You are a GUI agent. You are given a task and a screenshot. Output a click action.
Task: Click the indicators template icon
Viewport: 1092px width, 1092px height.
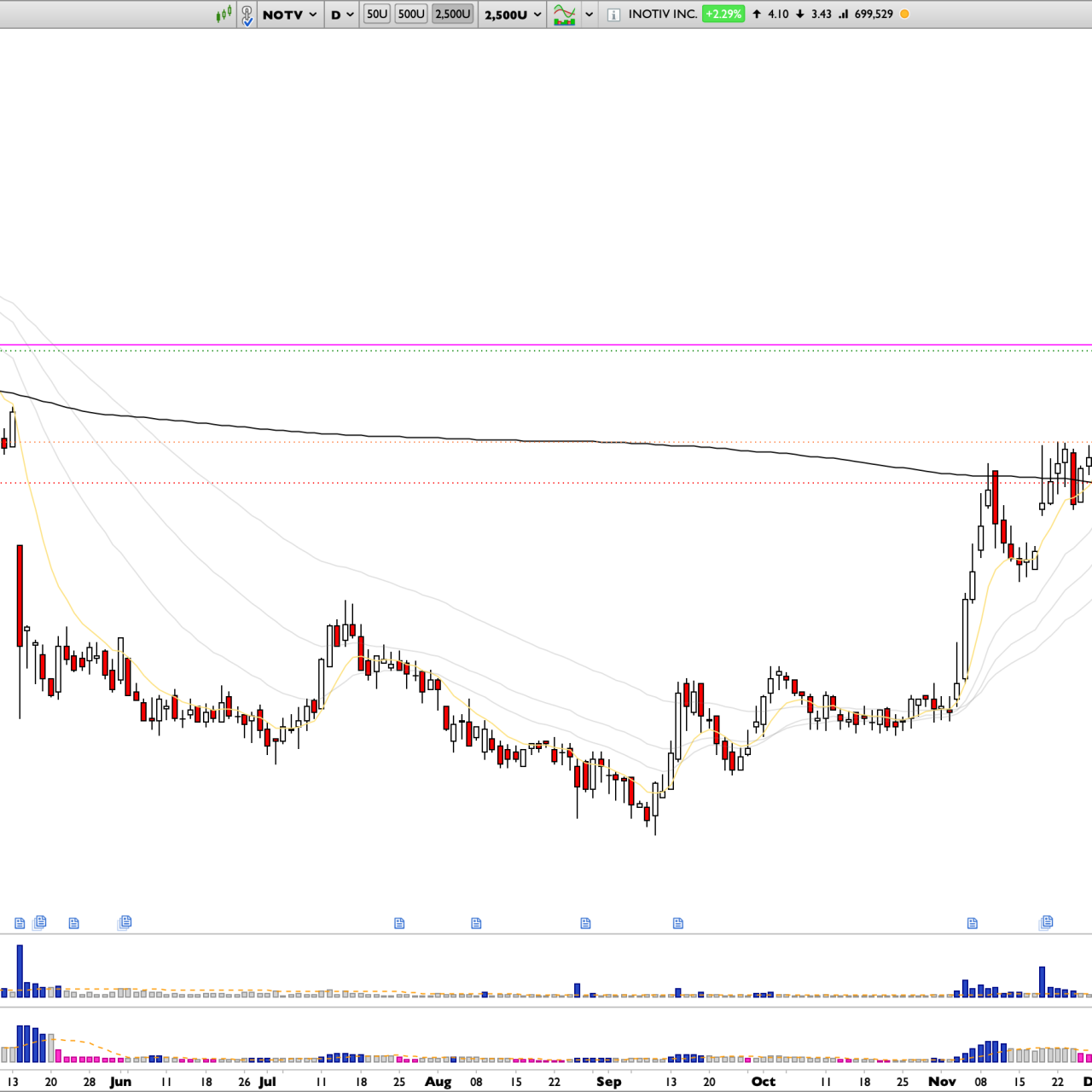point(564,15)
